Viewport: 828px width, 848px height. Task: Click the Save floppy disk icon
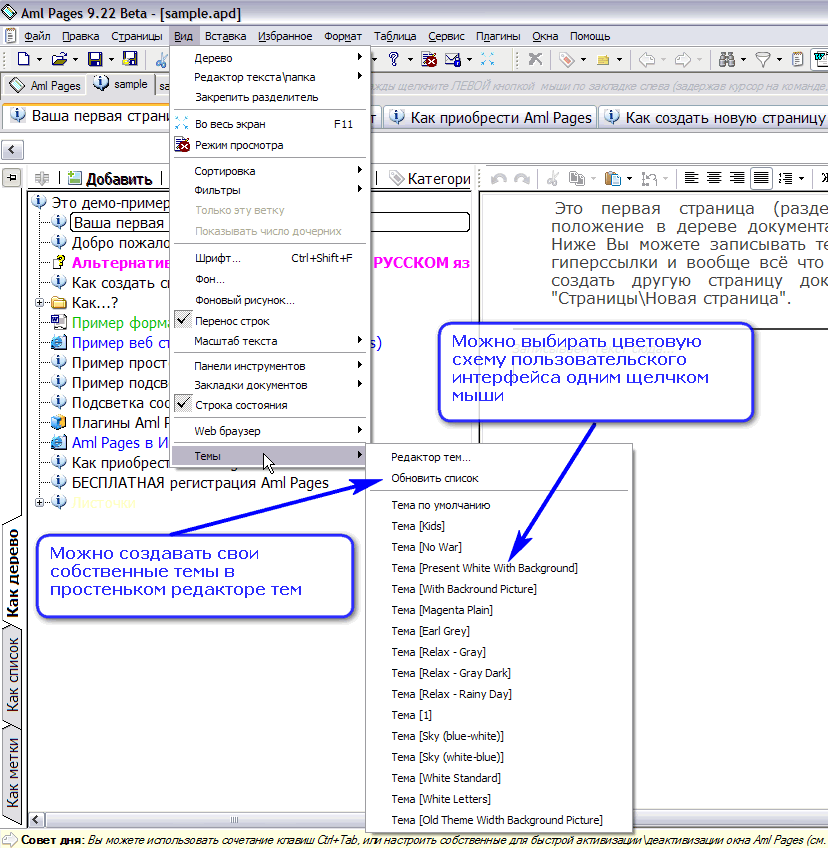(95, 59)
